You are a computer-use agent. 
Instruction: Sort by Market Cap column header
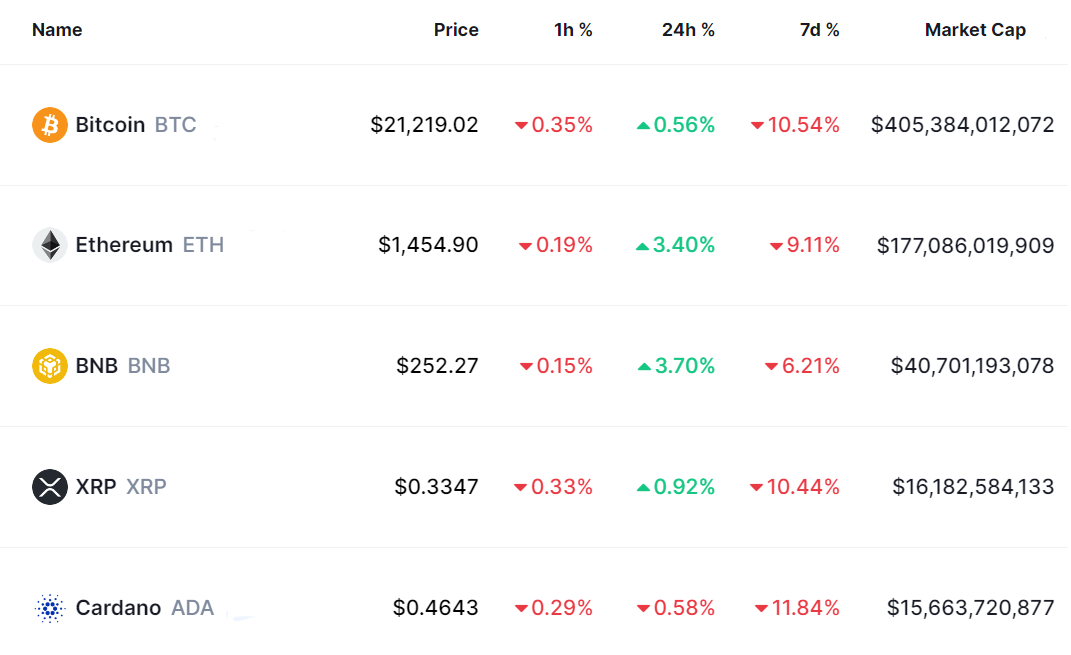[975, 30]
